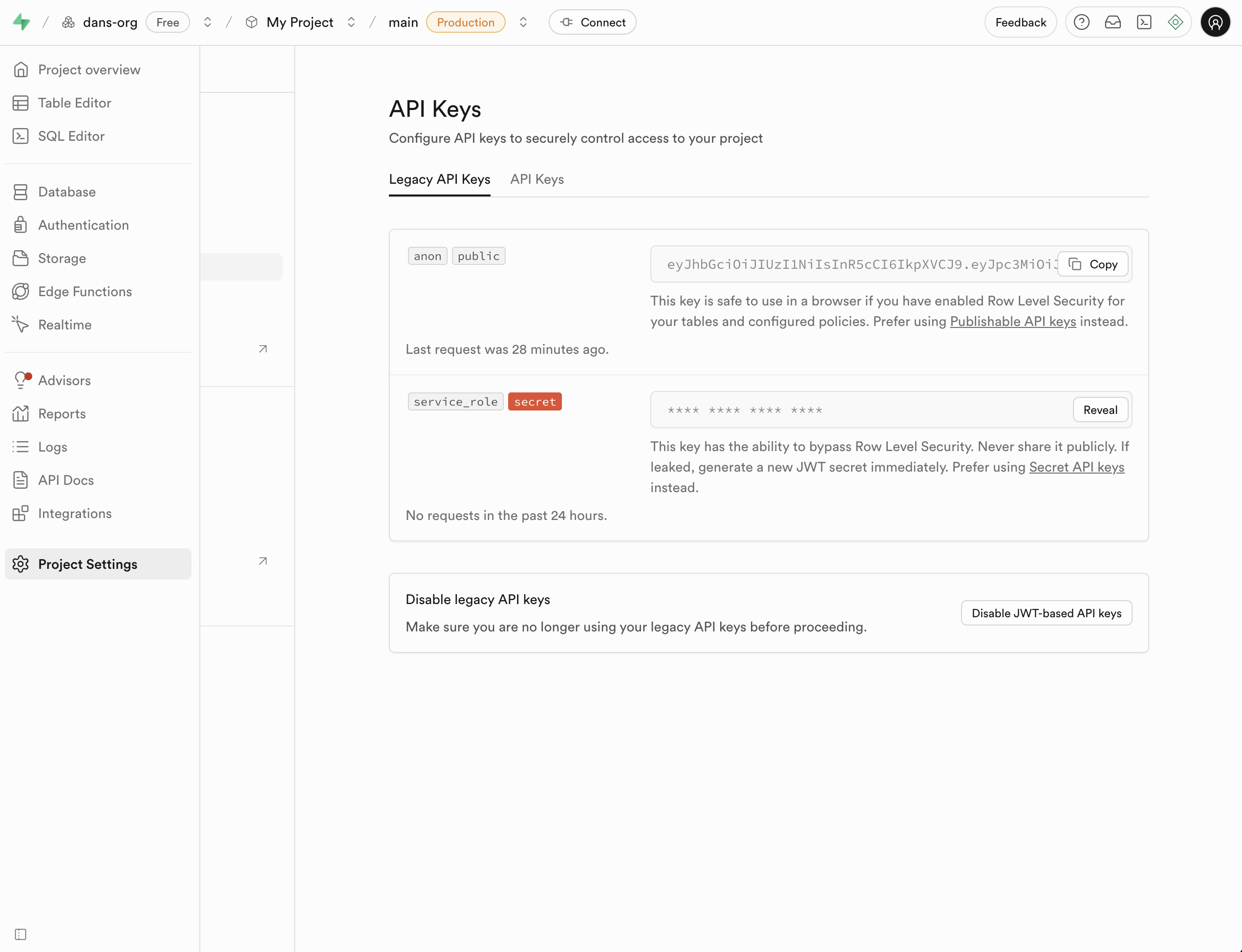The width and height of the screenshot is (1242, 952).
Task: Open the notifications inbox
Action: point(1113,22)
